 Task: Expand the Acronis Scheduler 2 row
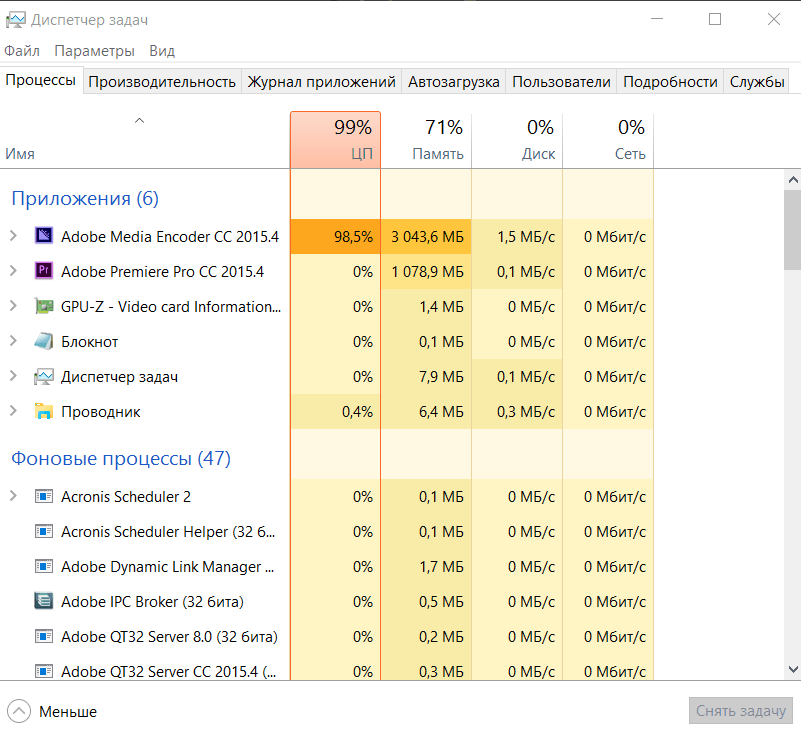pyautogui.click(x=14, y=496)
